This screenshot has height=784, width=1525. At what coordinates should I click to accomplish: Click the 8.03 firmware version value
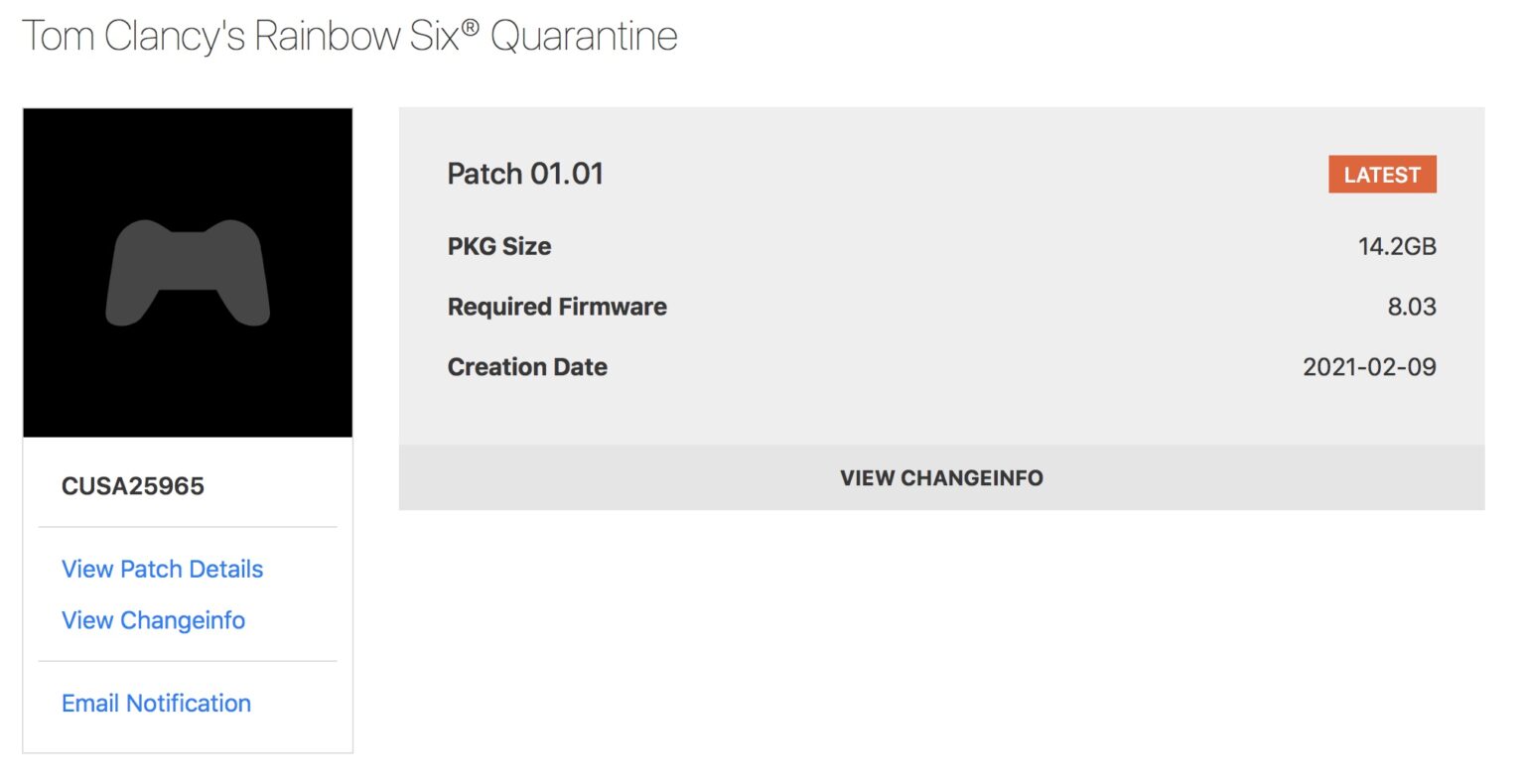pos(1412,307)
